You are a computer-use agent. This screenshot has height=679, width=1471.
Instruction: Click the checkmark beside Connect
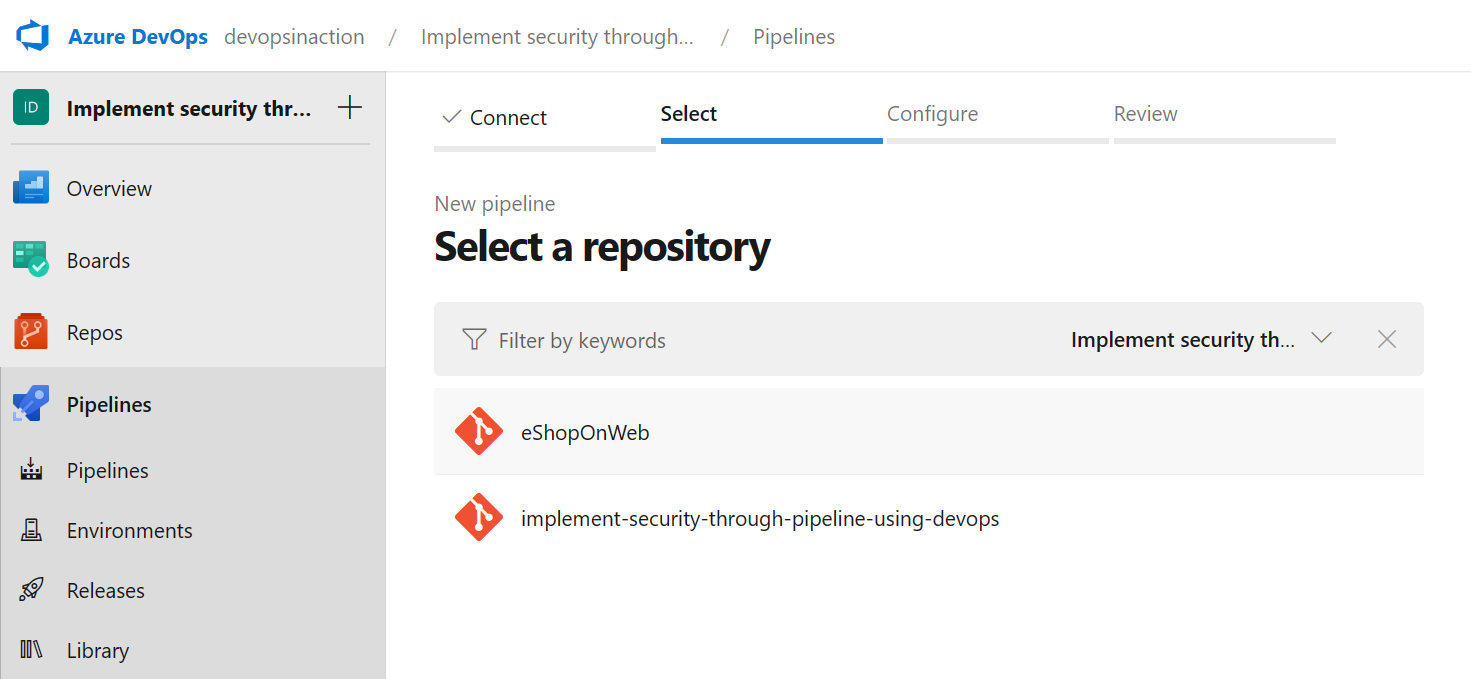point(451,117)
